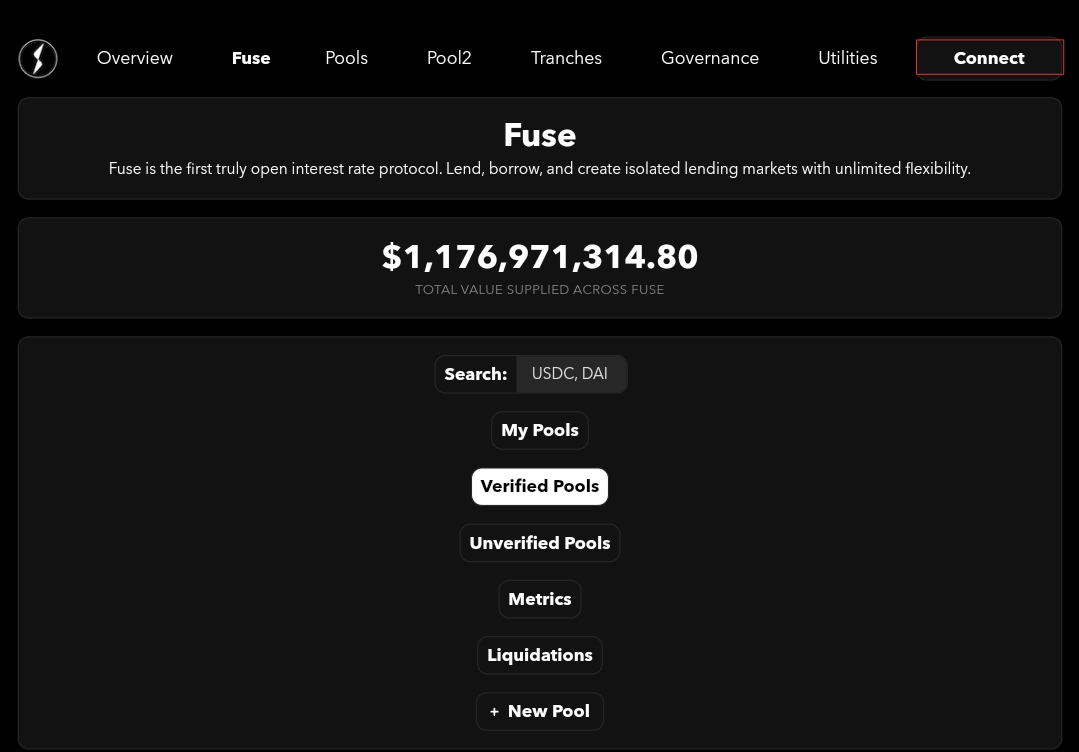The height and width of the screenshot is (752, 1079).
Task: Click the USDC, DAI search field
Action: 569,374
